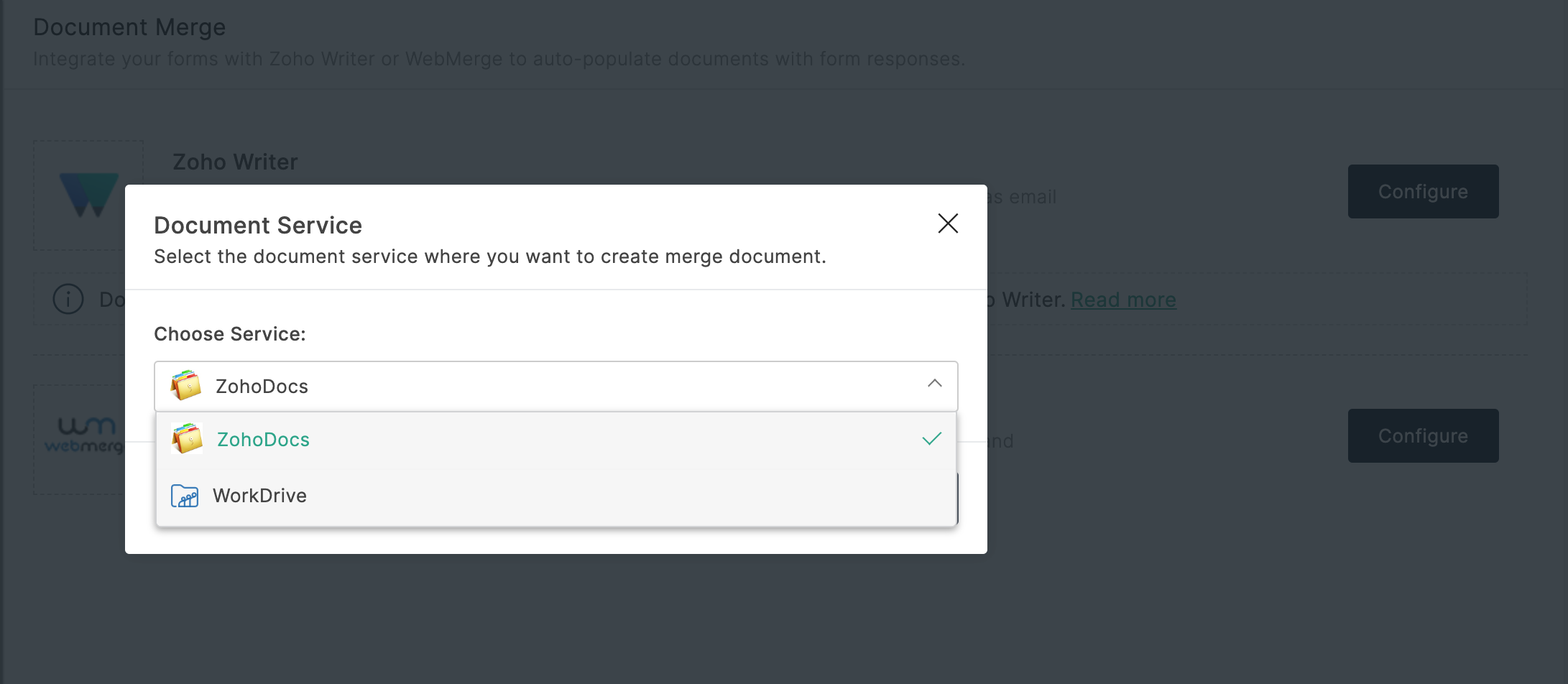
Task: Collapse the Choose Service dropdown chevron
Action: [934, 384]
